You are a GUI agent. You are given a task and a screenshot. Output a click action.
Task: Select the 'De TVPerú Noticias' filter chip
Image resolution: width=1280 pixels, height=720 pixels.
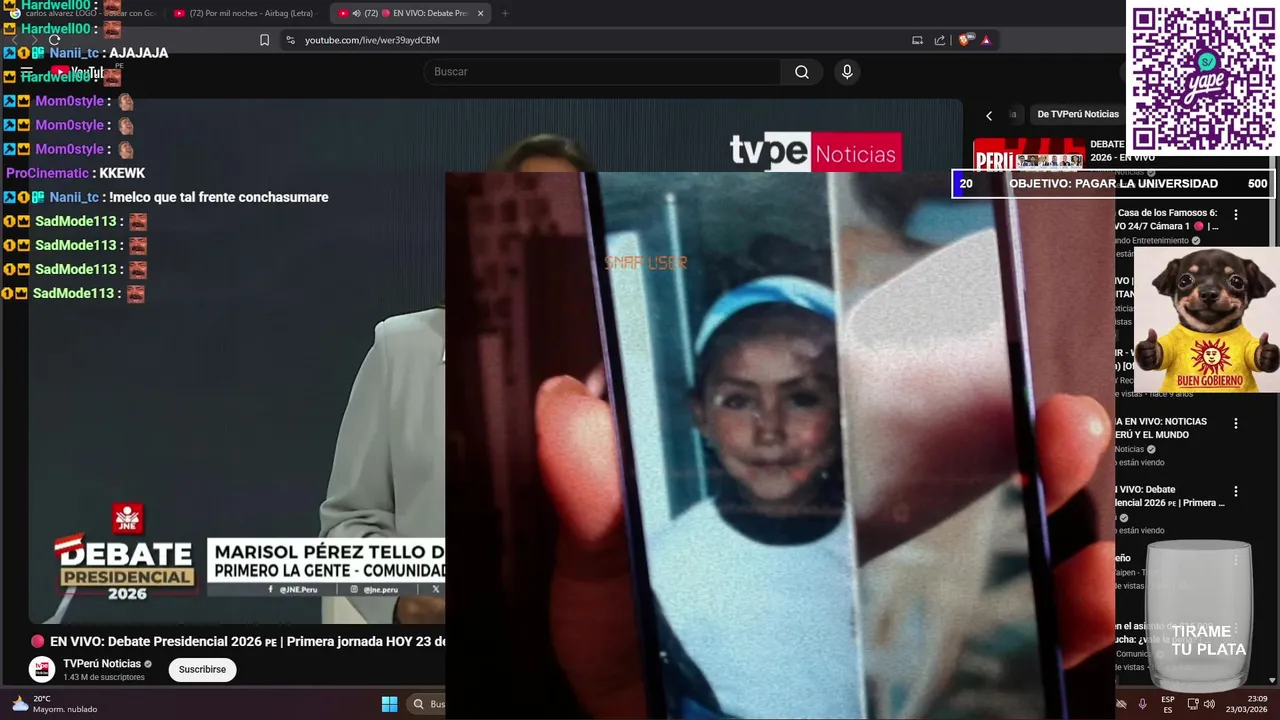point(1078,114)
